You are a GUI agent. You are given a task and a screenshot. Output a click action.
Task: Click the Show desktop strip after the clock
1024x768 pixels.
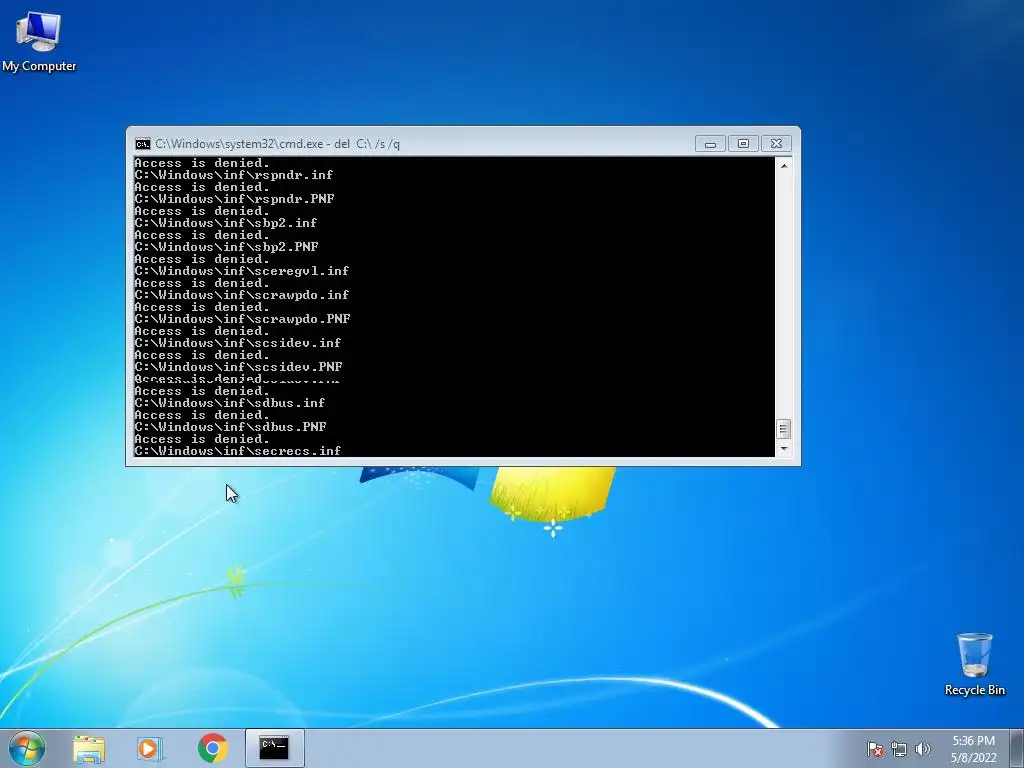coord(1017,748)
